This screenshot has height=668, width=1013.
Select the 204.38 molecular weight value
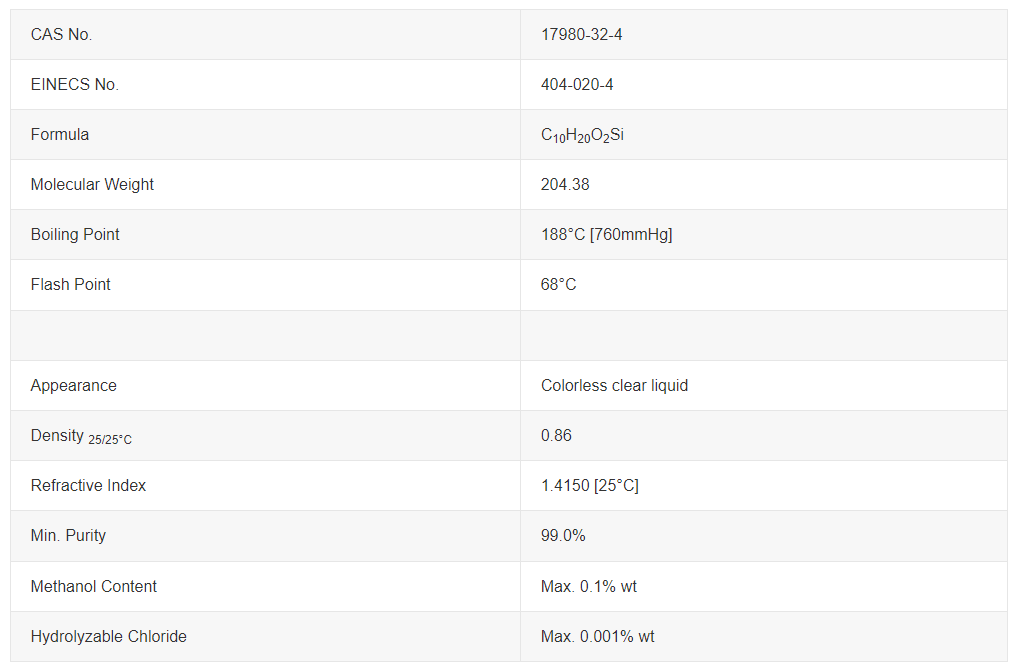tap(565, 185)
